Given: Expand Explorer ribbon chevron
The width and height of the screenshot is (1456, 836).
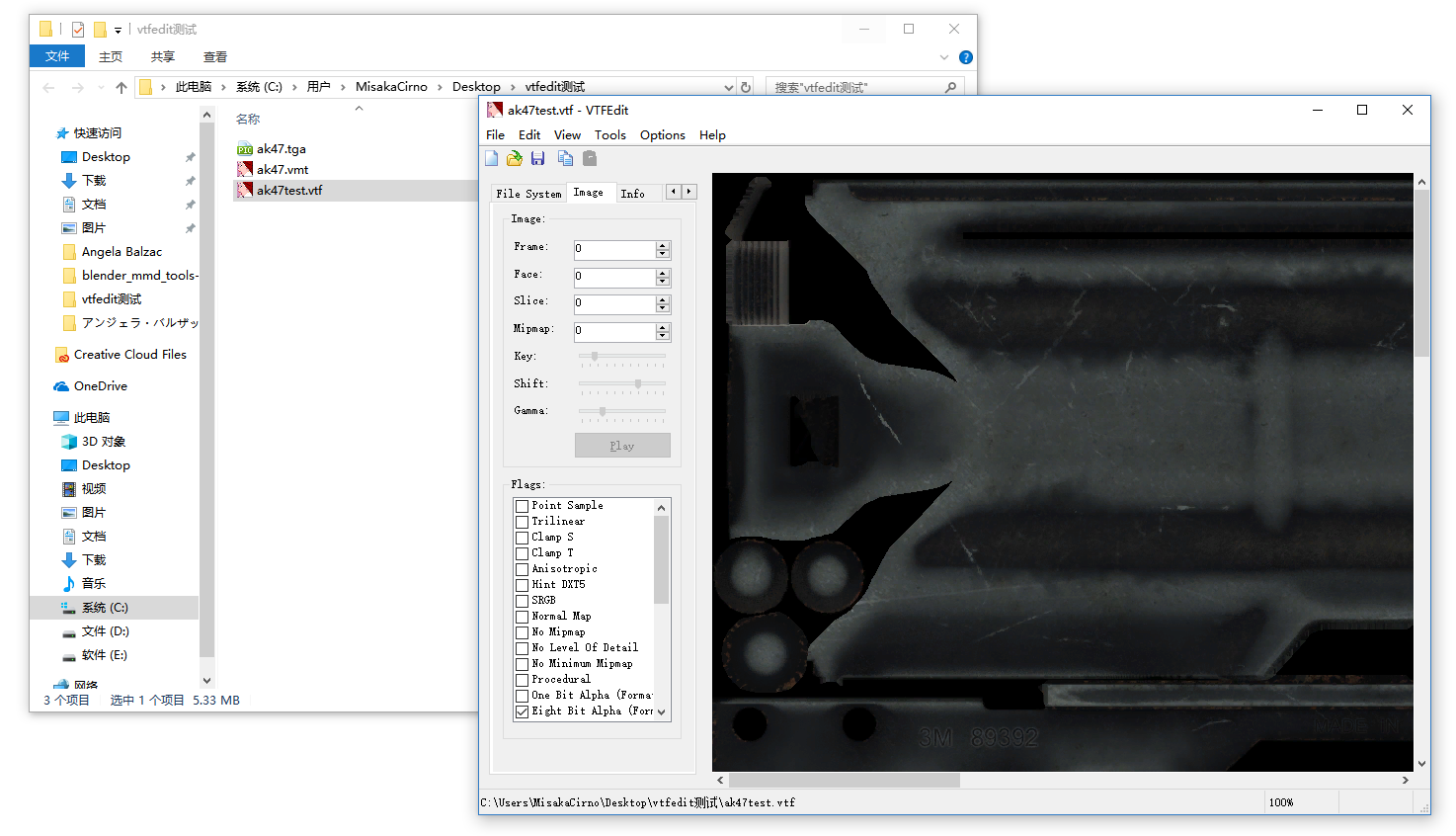Looking at the screenshot, I should point(943,57).
